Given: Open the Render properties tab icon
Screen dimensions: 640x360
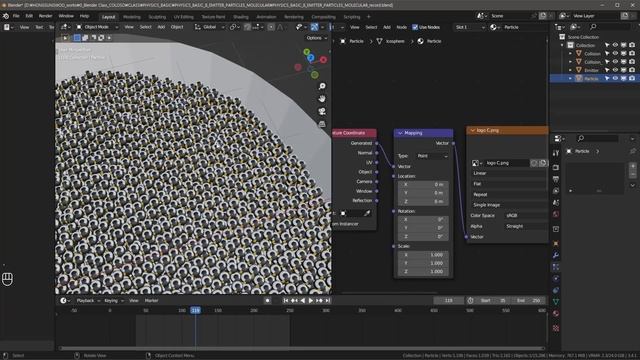Looking at the screenshot, I should tap(556, 167).
